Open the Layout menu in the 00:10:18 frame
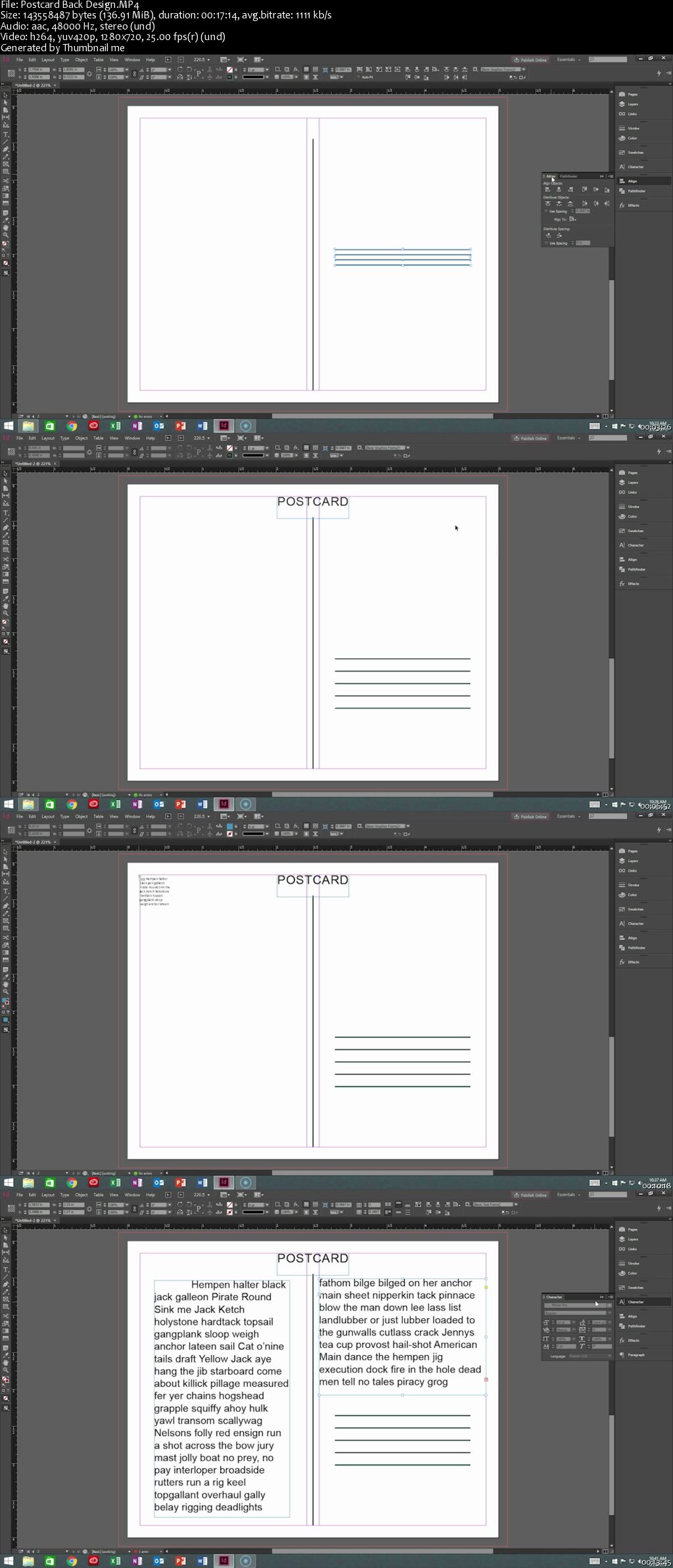Viewport: 673px width, 1568px height. coord(48,817)
